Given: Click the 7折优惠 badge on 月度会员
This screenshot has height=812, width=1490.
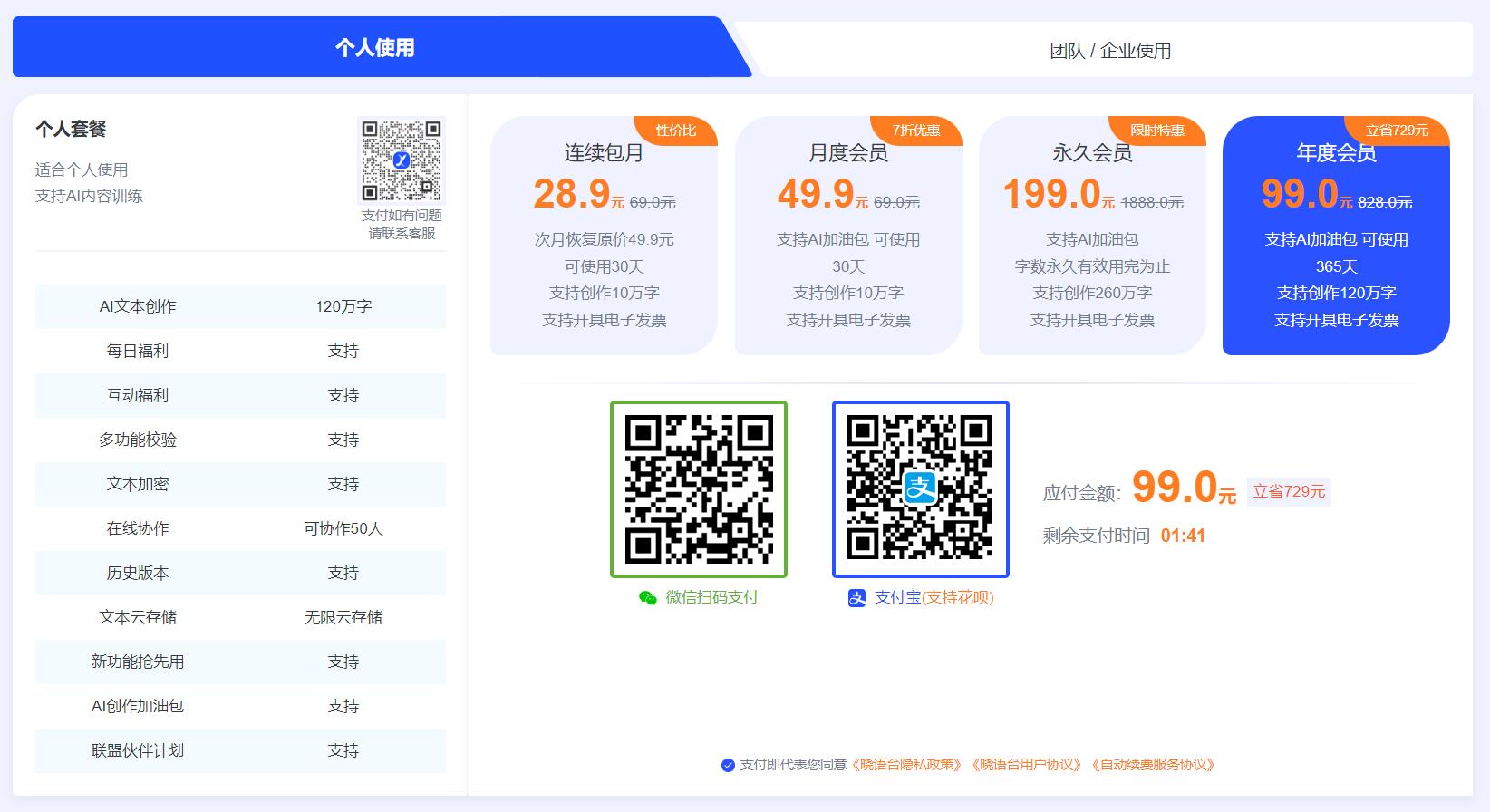Looking at the screenshot, I should (916, 130).
